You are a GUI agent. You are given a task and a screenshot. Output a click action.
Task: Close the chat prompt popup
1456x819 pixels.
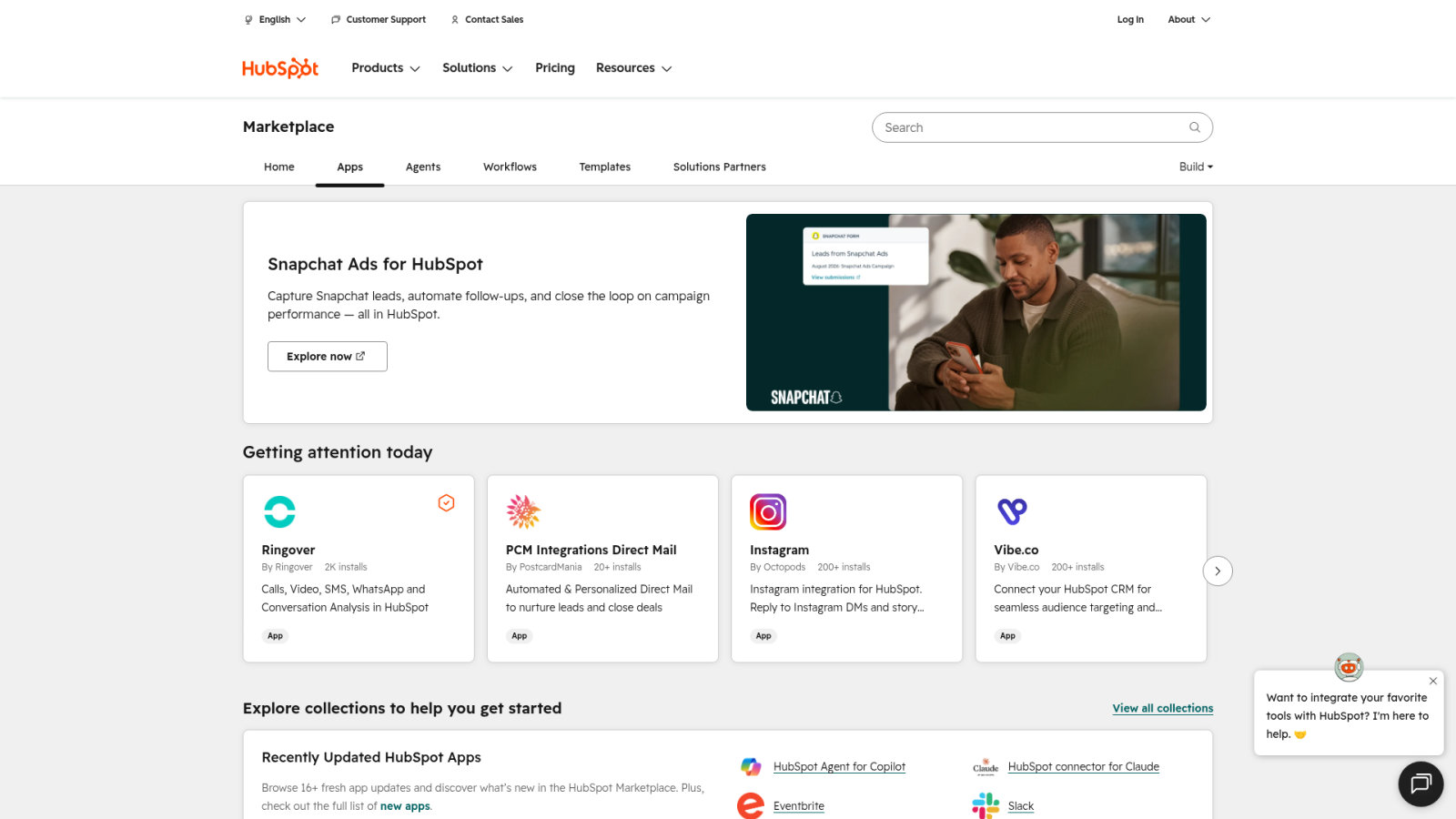1433,681
